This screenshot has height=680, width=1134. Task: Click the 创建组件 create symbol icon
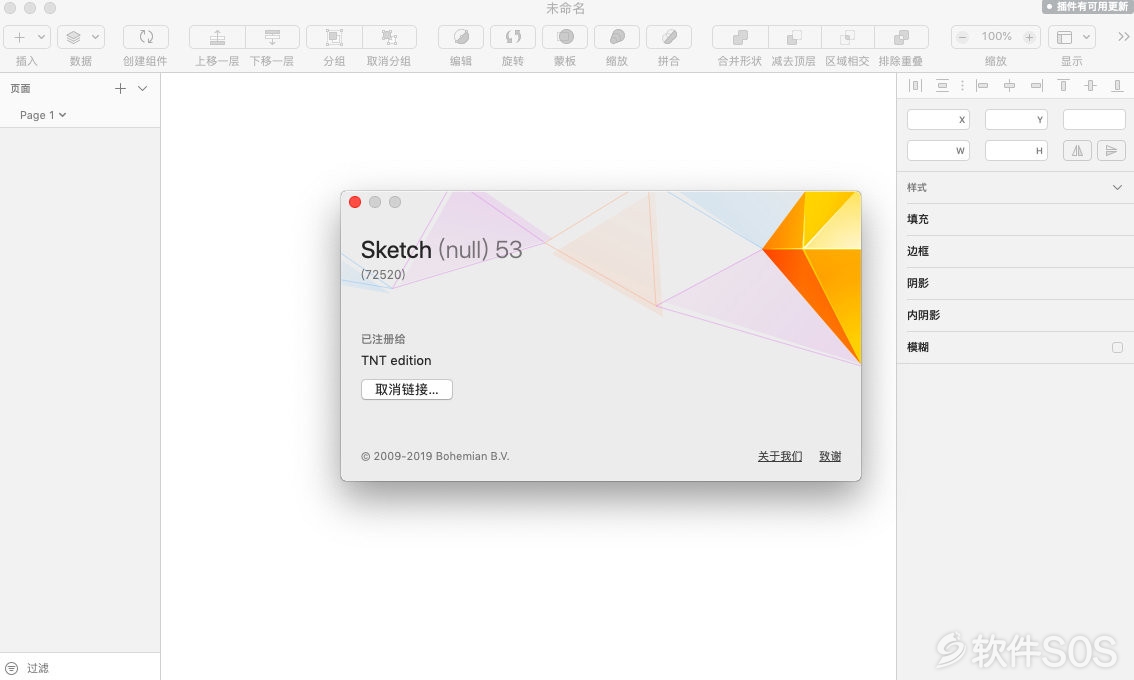[x=145, y=37]
